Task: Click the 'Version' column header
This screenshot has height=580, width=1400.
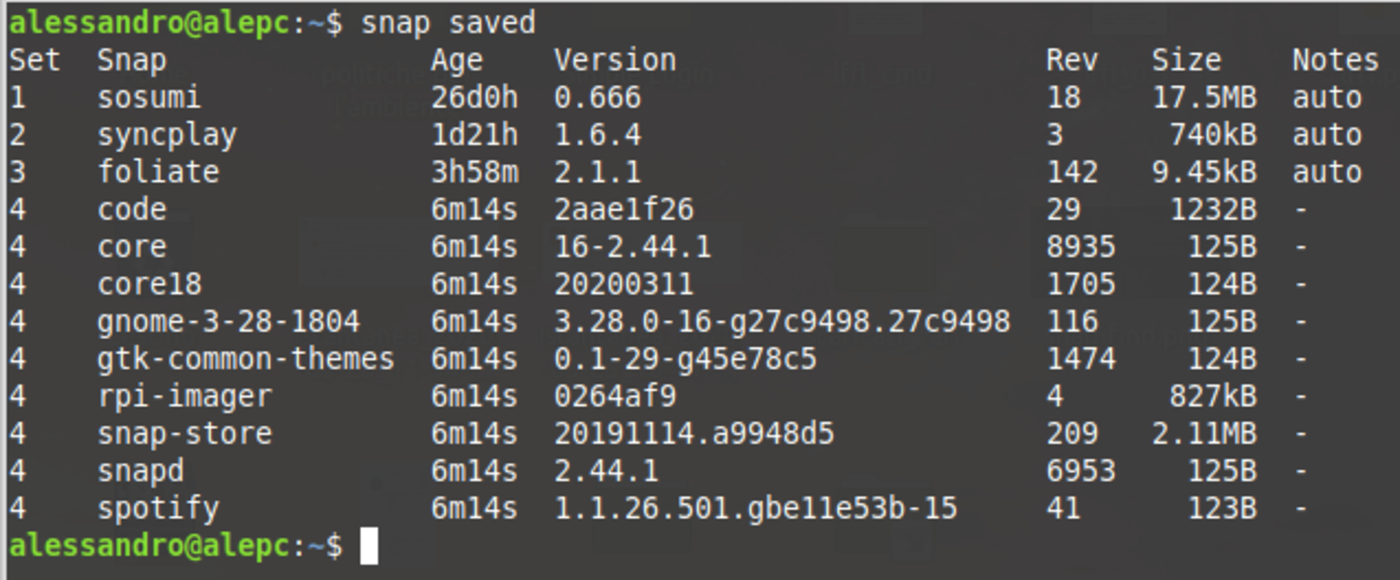Action: (615, 60)
